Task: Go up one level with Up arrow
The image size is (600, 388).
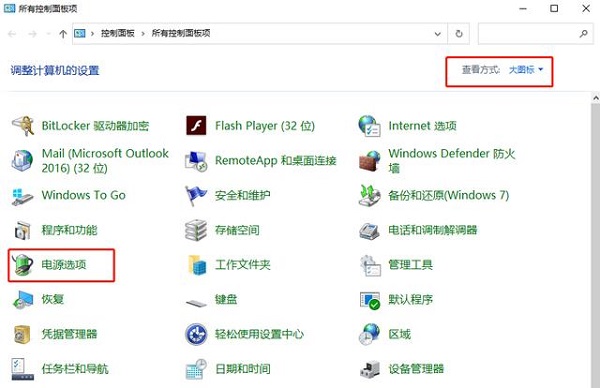Action: click(63, 34)
